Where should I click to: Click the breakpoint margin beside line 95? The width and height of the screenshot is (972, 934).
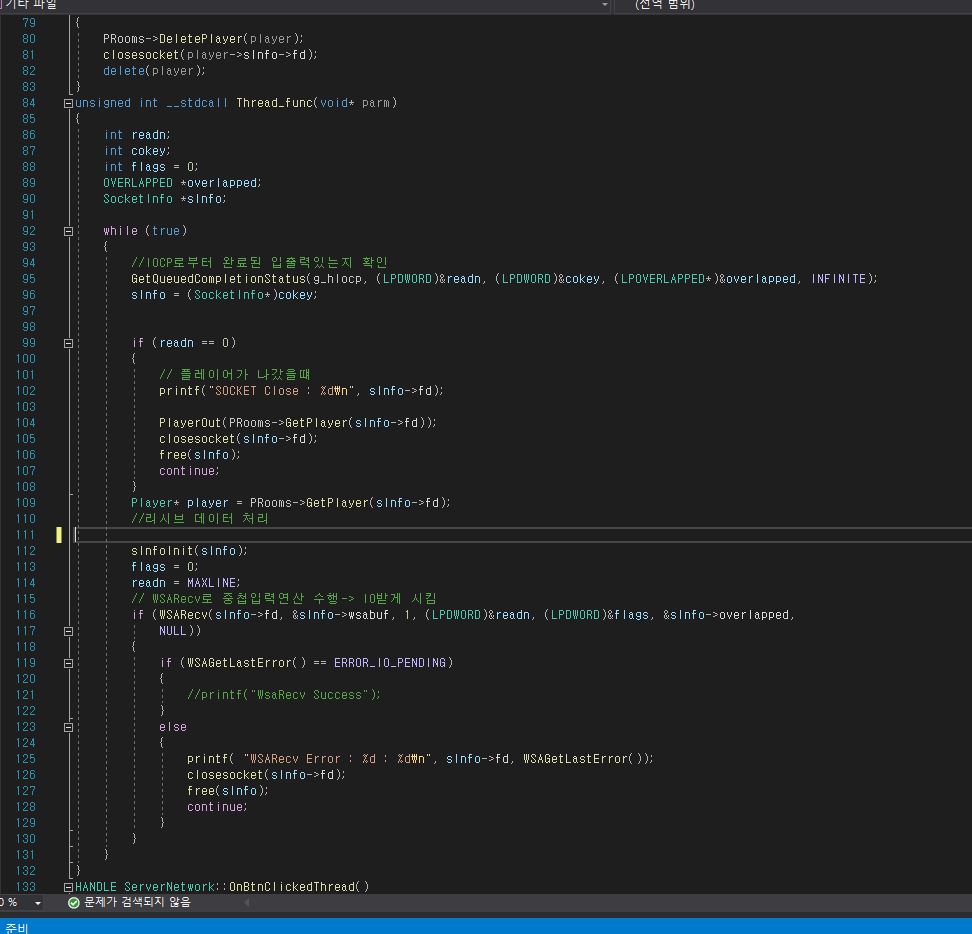(x=10, y=279)
